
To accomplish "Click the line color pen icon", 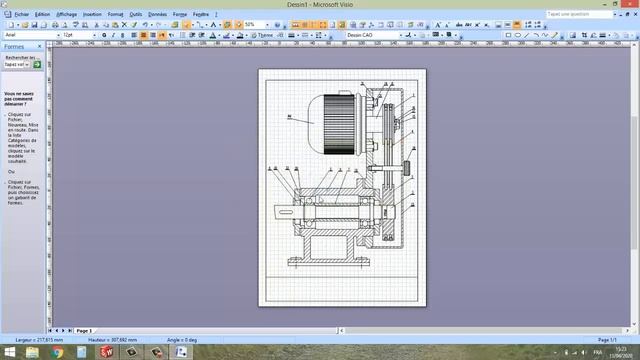I will 227,36.
